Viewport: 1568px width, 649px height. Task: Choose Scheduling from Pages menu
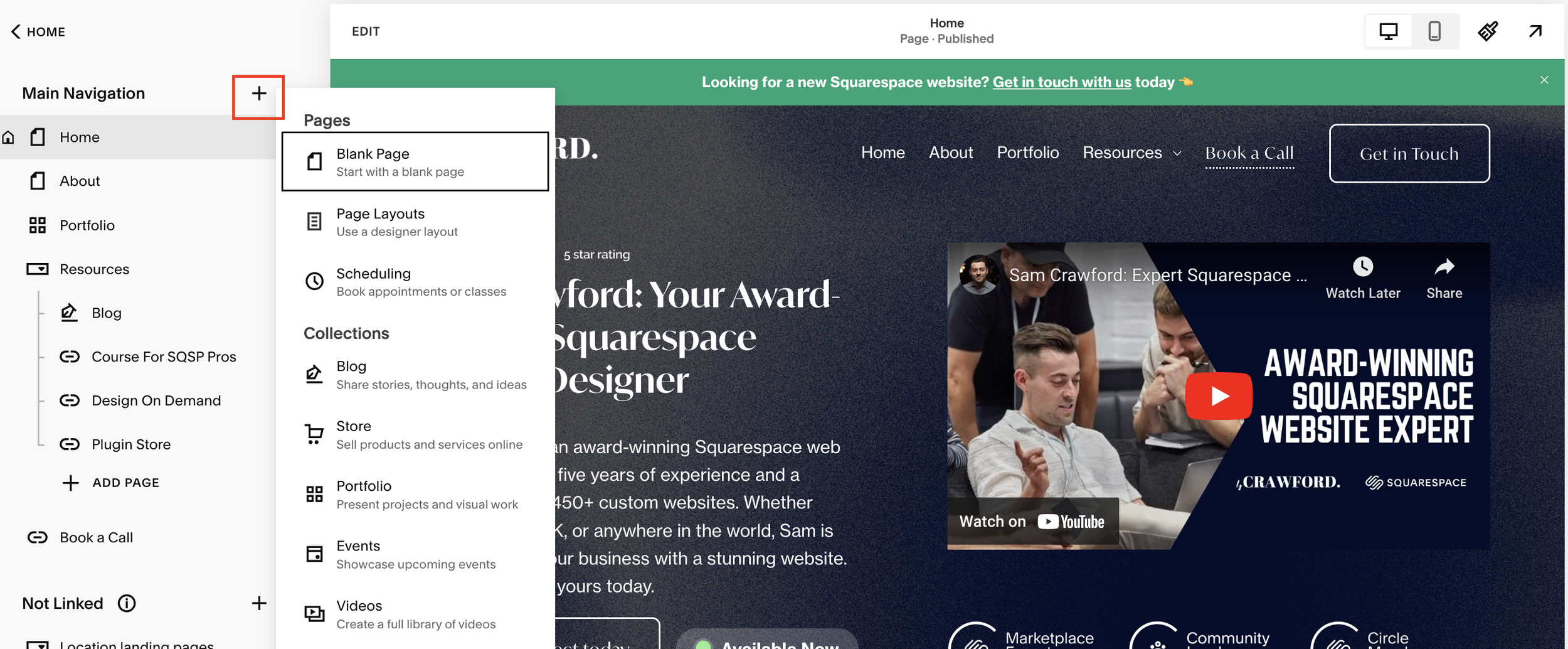(415, 282)
